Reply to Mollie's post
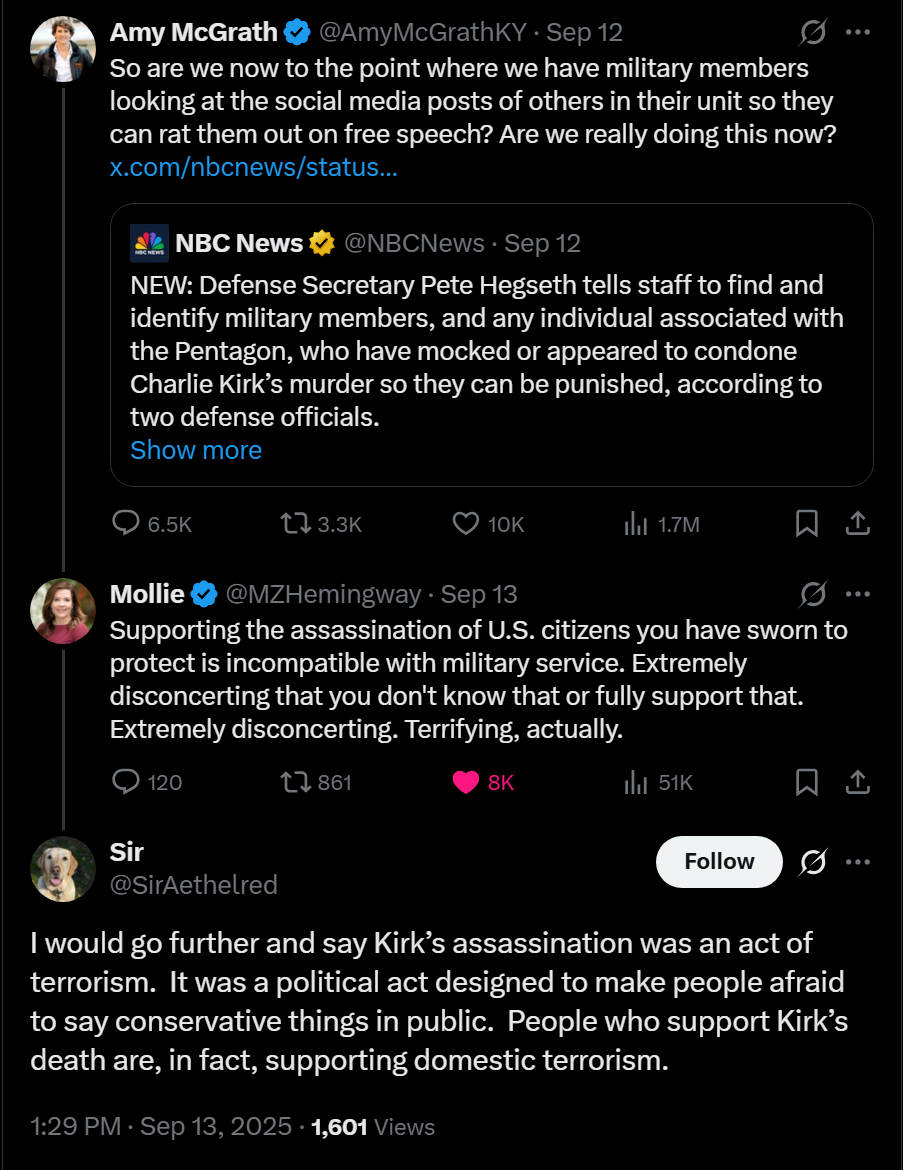This screenshot has height=1170, width=903. (x=147, y=782)
